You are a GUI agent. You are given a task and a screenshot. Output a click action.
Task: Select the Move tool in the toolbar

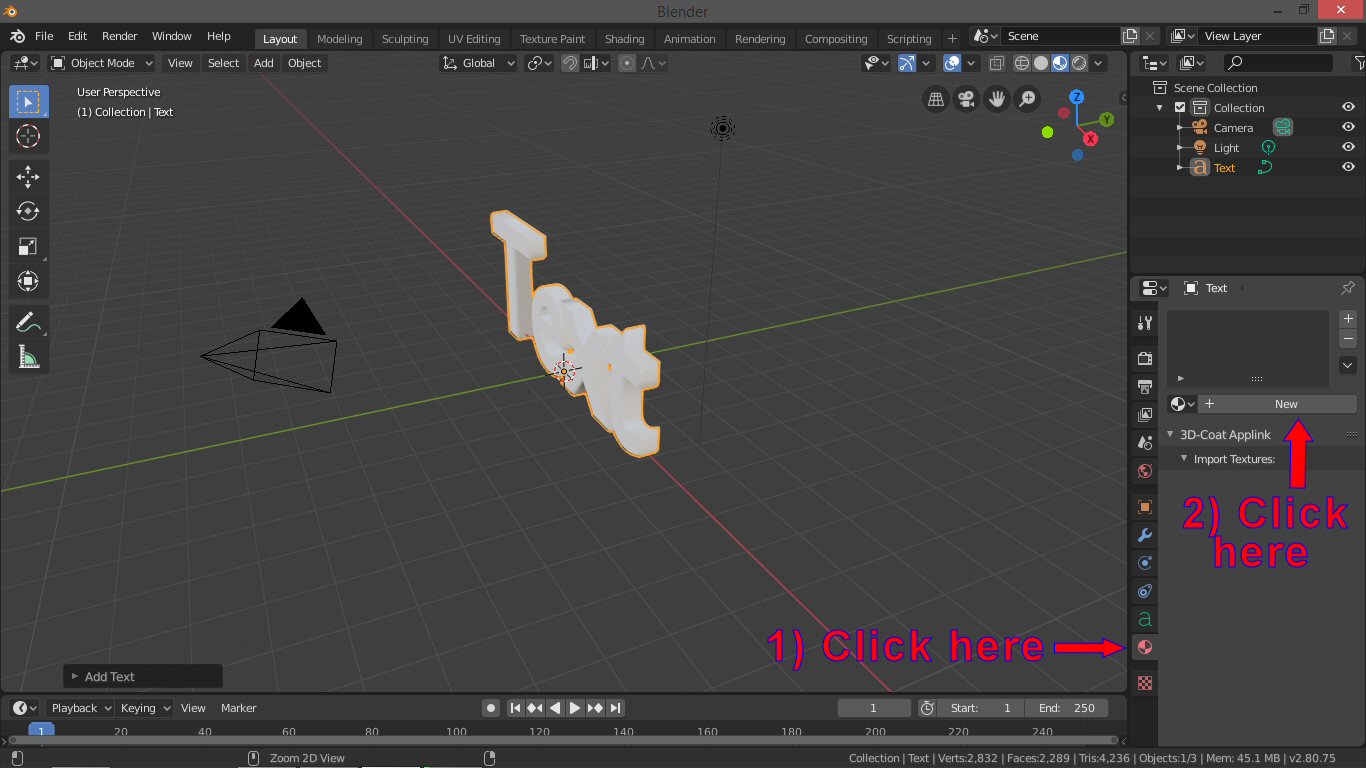tap(28, 176)
